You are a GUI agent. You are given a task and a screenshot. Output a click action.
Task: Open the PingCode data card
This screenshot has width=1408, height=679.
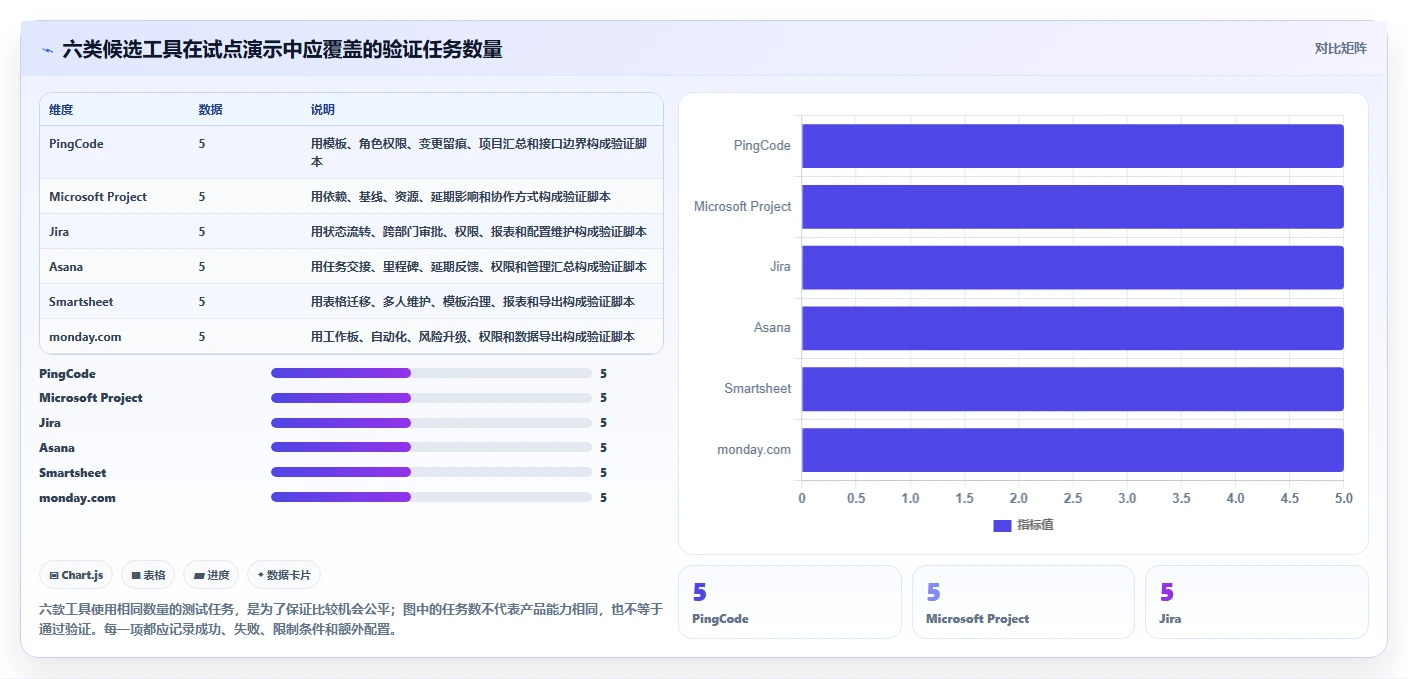pyautogui.click(x=790, y=602)
